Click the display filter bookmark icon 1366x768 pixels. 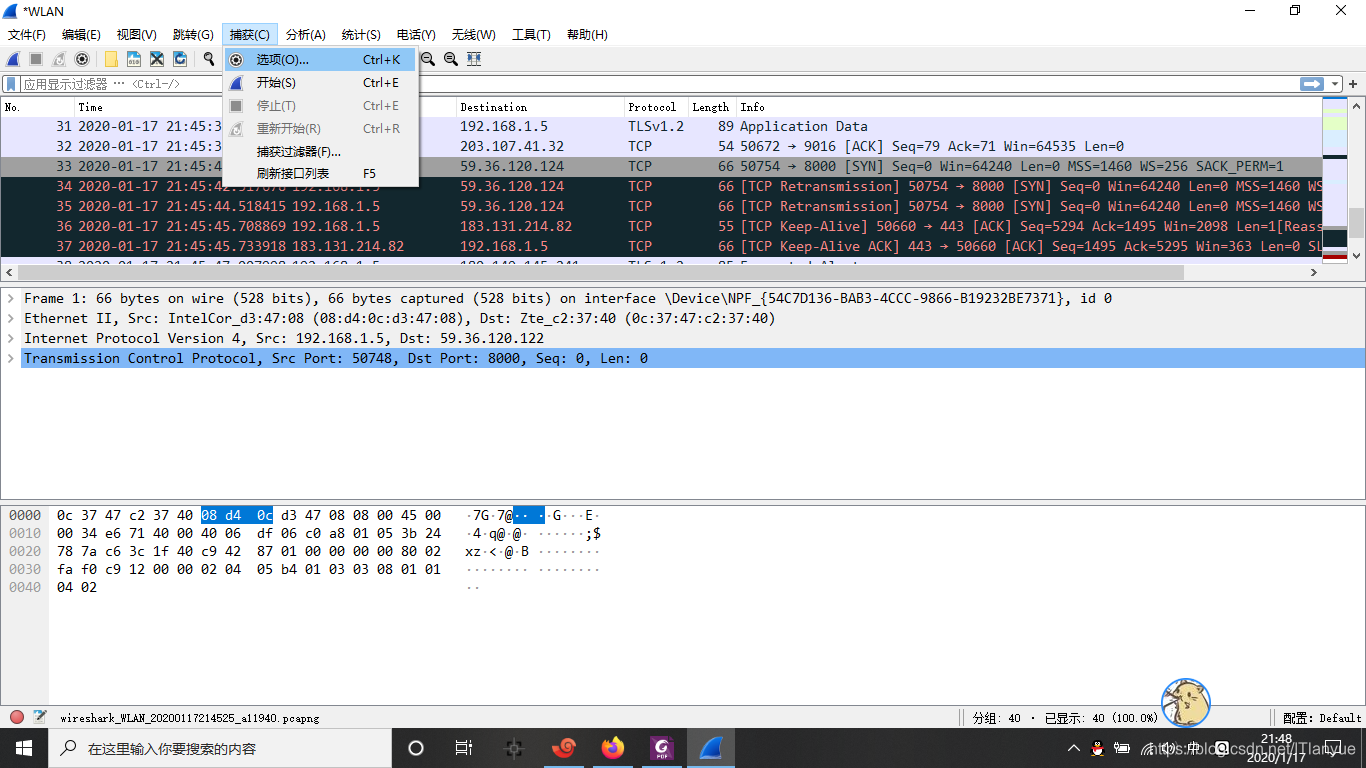[x=11, y=84]
